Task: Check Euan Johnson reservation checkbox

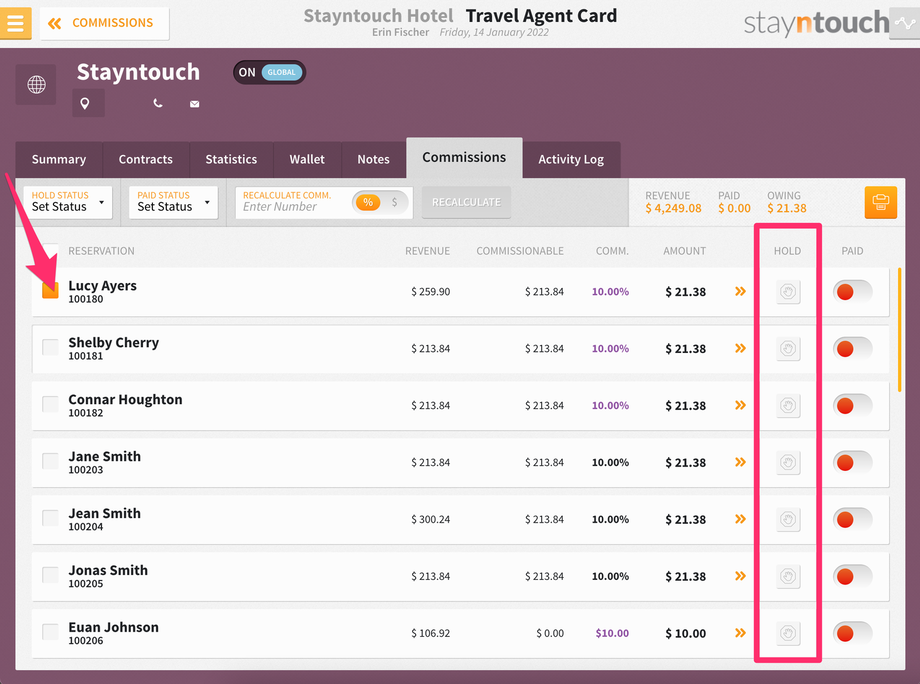Action: (50, 632)
